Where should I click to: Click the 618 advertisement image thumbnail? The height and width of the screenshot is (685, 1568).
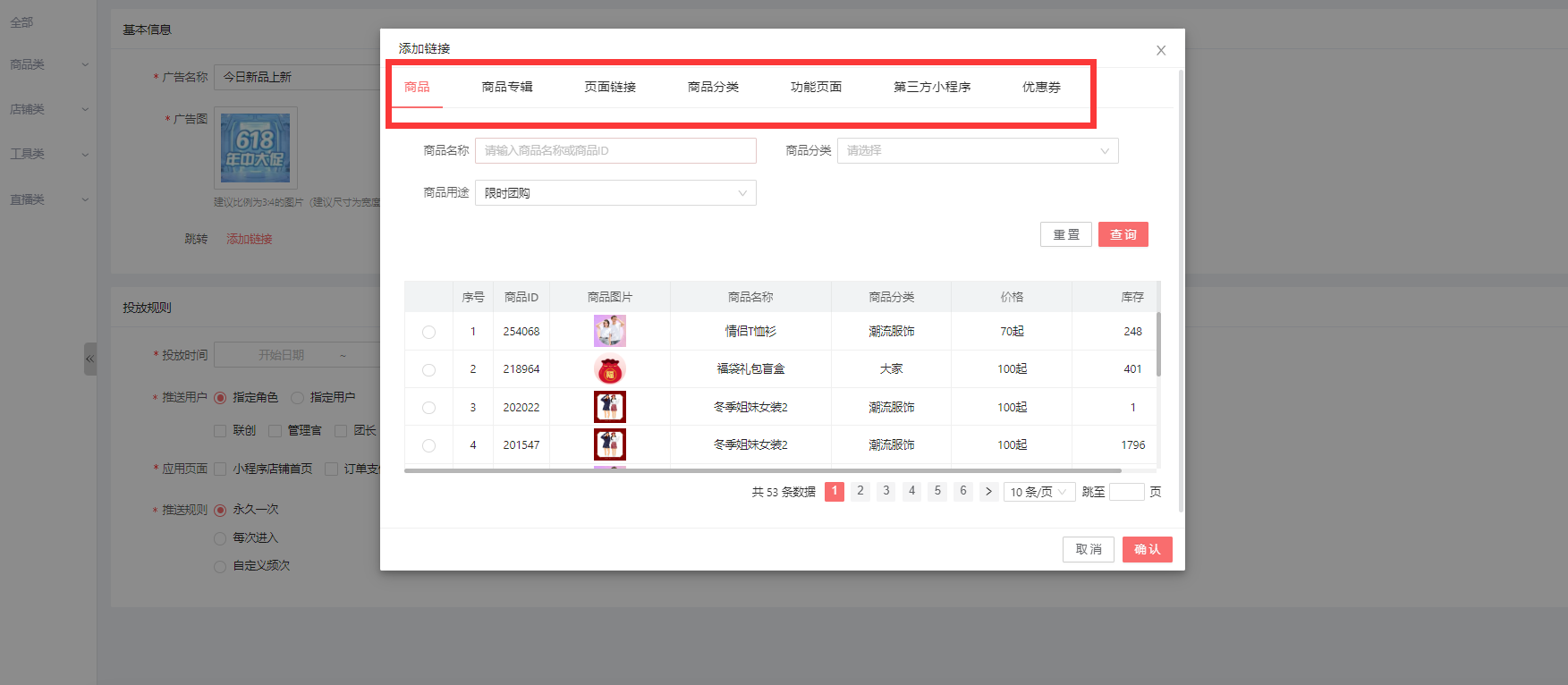[255, 148]
